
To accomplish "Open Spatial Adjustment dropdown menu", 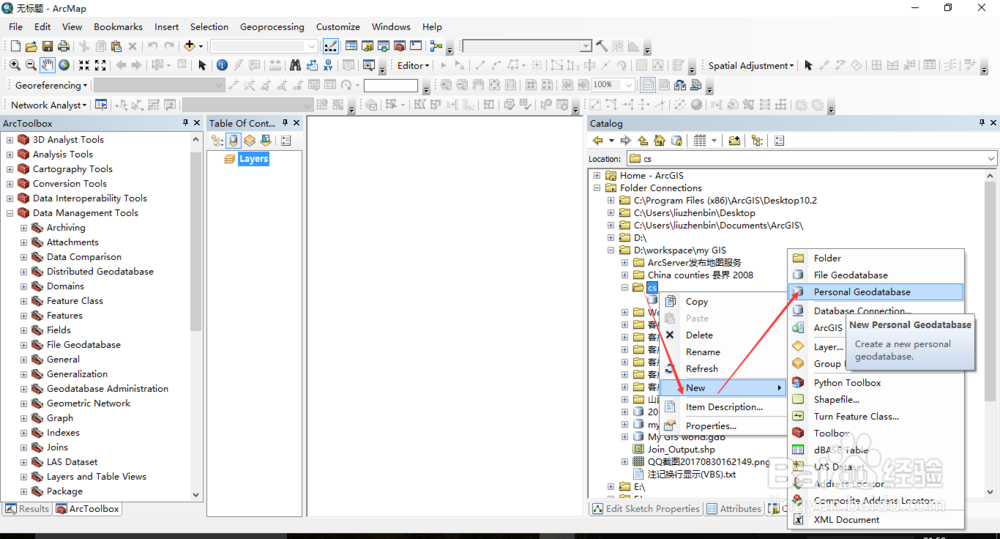I will (751, 65).
